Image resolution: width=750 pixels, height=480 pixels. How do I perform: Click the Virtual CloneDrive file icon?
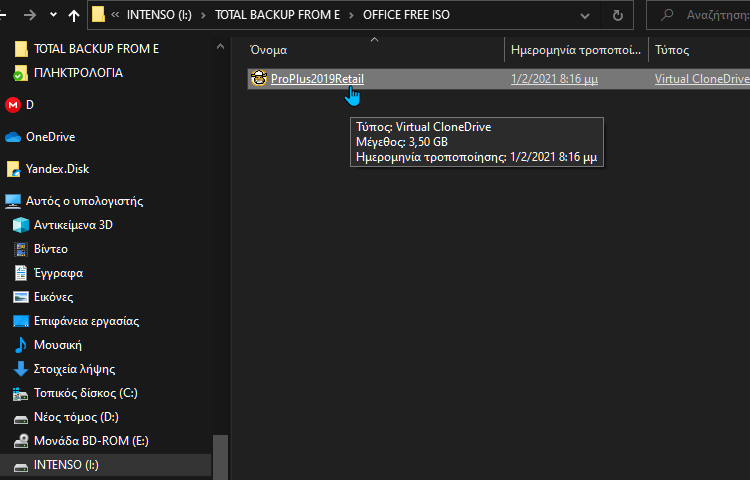259,78
